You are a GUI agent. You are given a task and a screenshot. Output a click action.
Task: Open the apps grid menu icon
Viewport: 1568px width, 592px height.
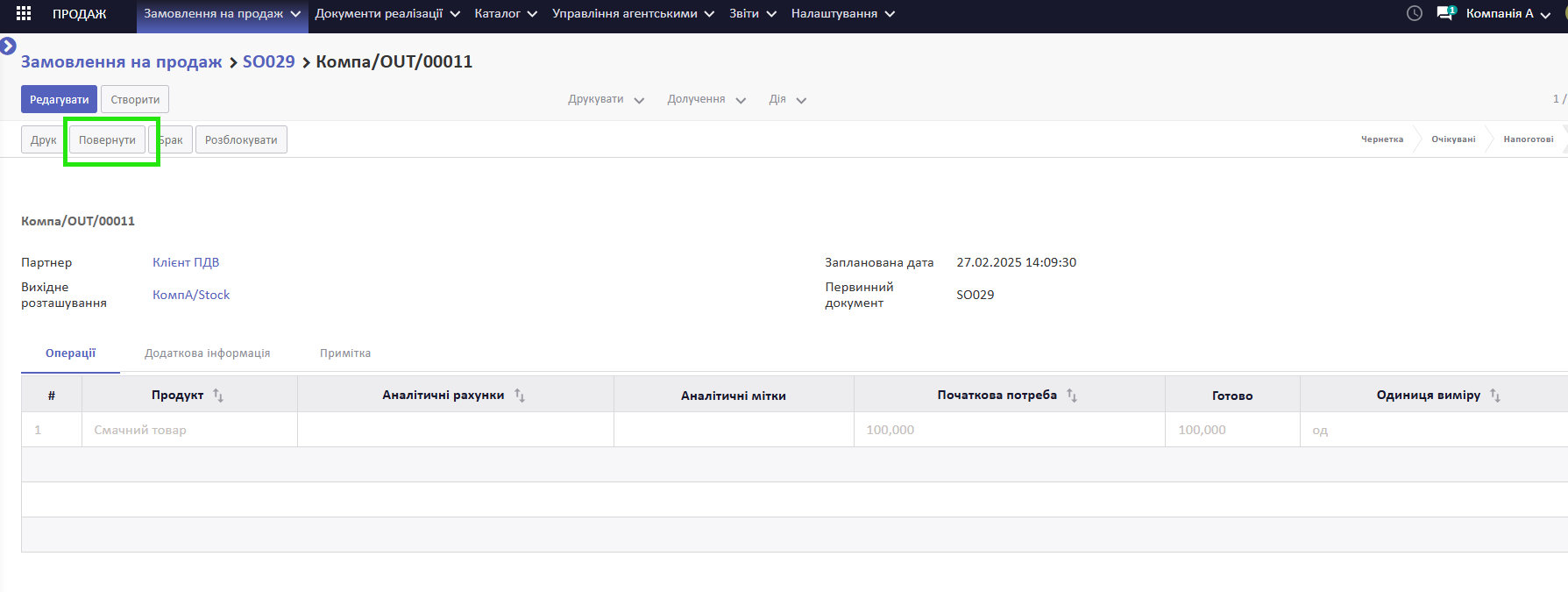click(x=24, y=13)
